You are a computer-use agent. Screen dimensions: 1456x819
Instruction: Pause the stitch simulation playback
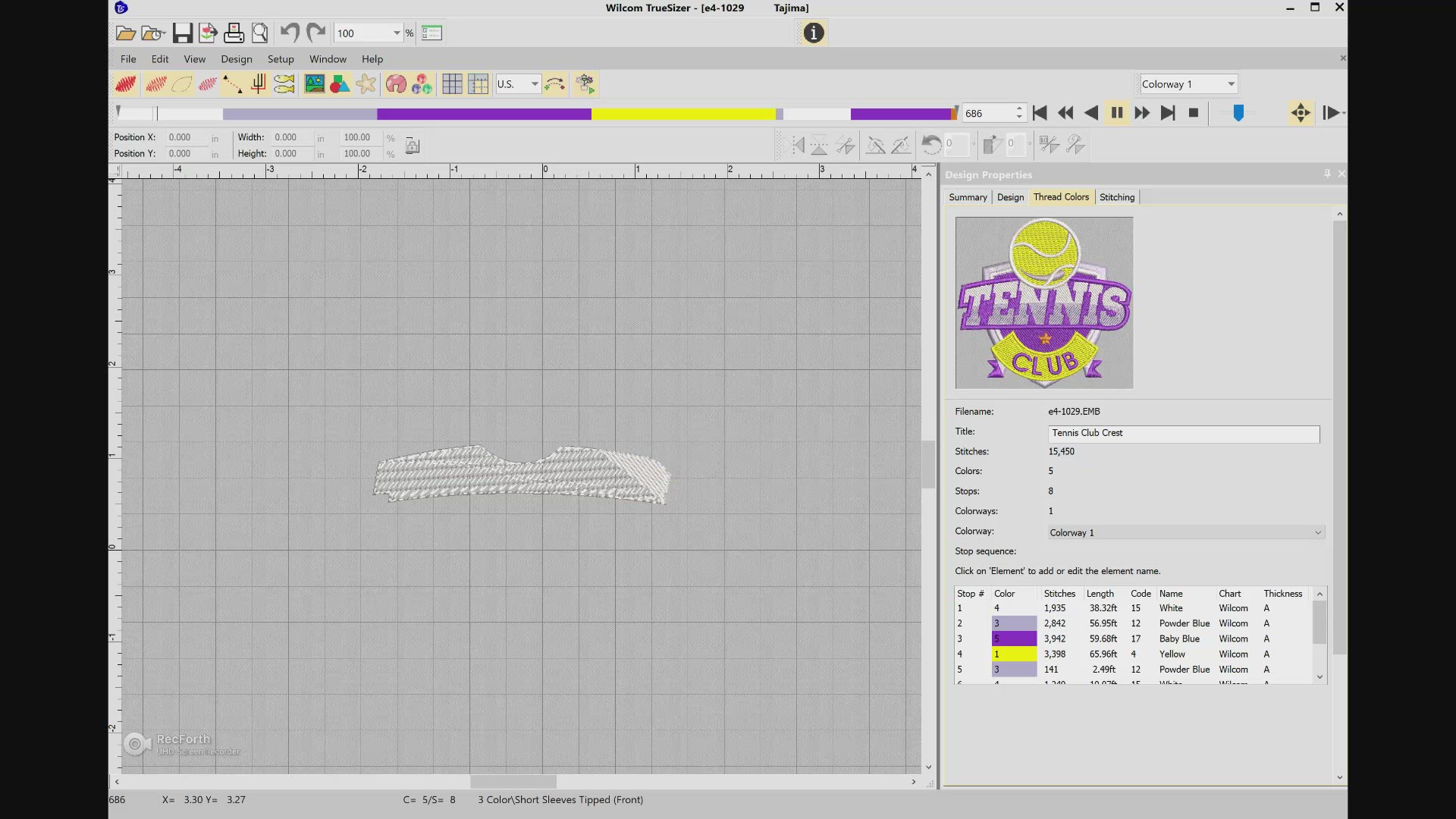1116,112
